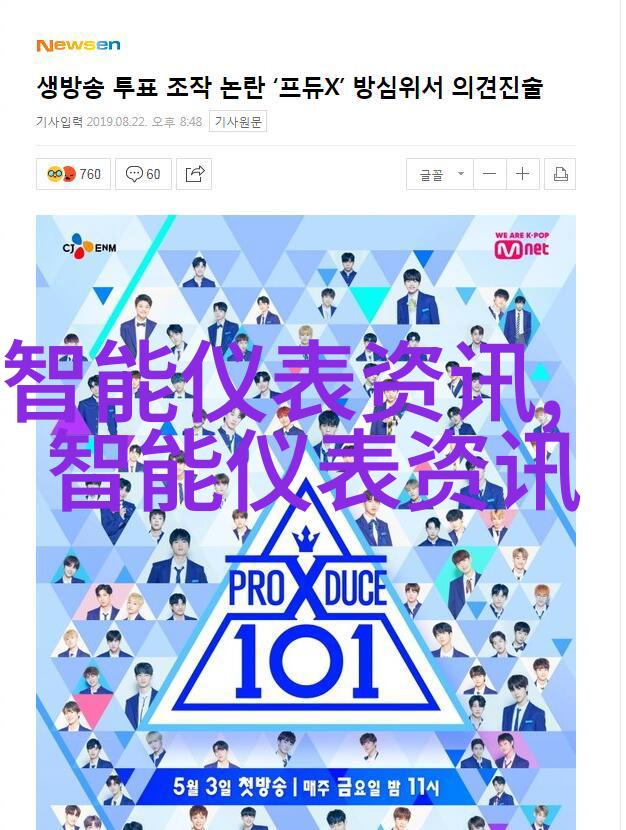
Task: Click the Mnet logo on poster
Action: point(522,245)
